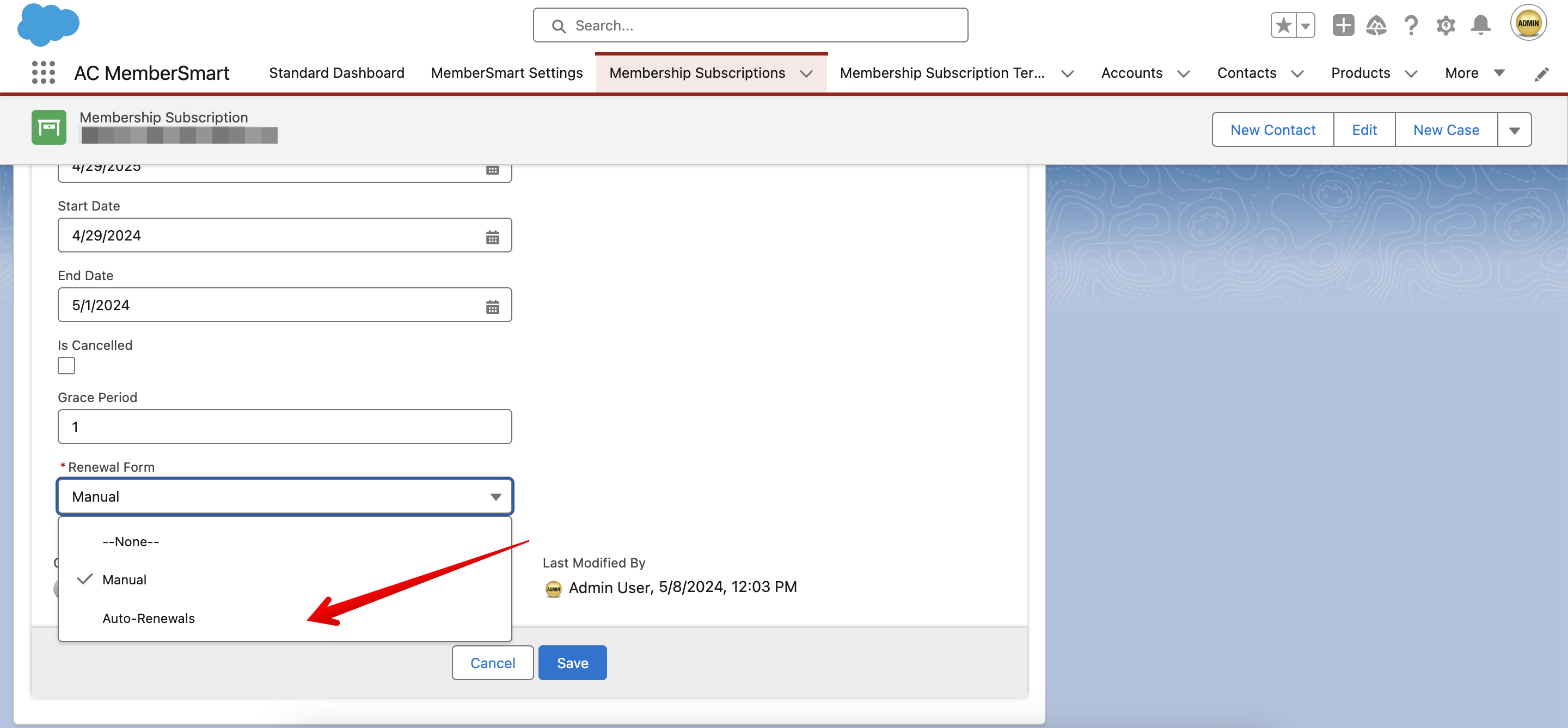Image resolution: width=1568 pixels, height=728 pixels.
Task: Click the Edit button
Action: [x=1364, y=130]
